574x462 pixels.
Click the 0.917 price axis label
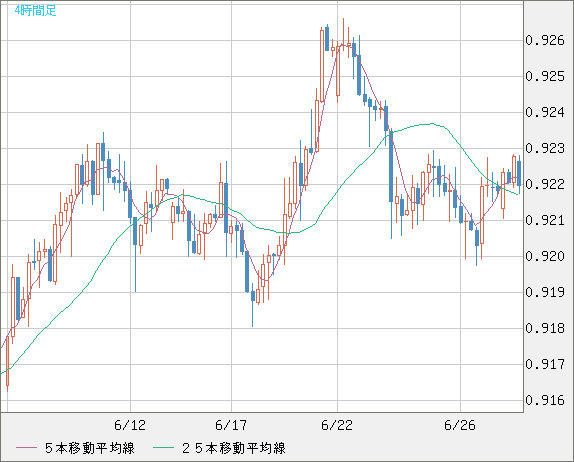(x=545, y=364)
